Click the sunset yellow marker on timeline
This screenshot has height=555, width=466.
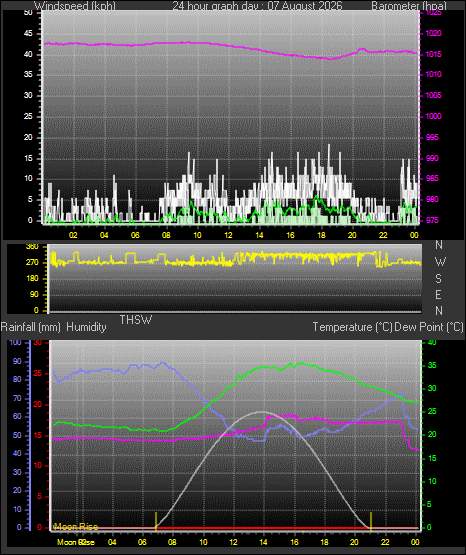click(x=371, y=521)
